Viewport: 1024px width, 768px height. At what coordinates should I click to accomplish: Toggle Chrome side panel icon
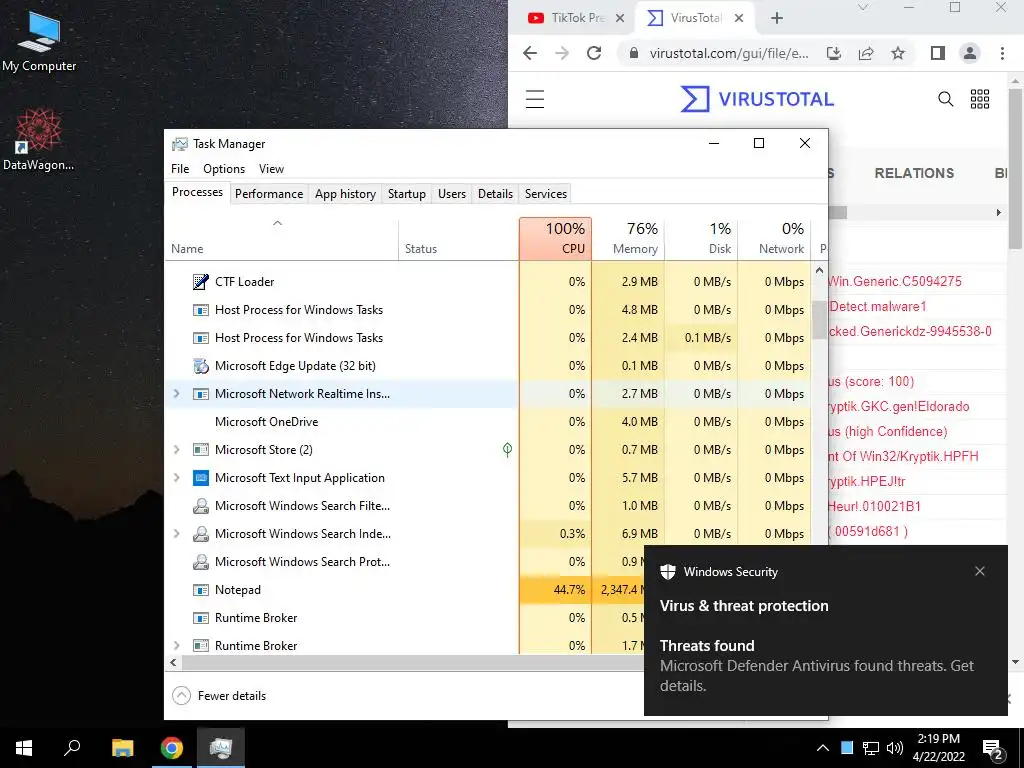[938, 53]
